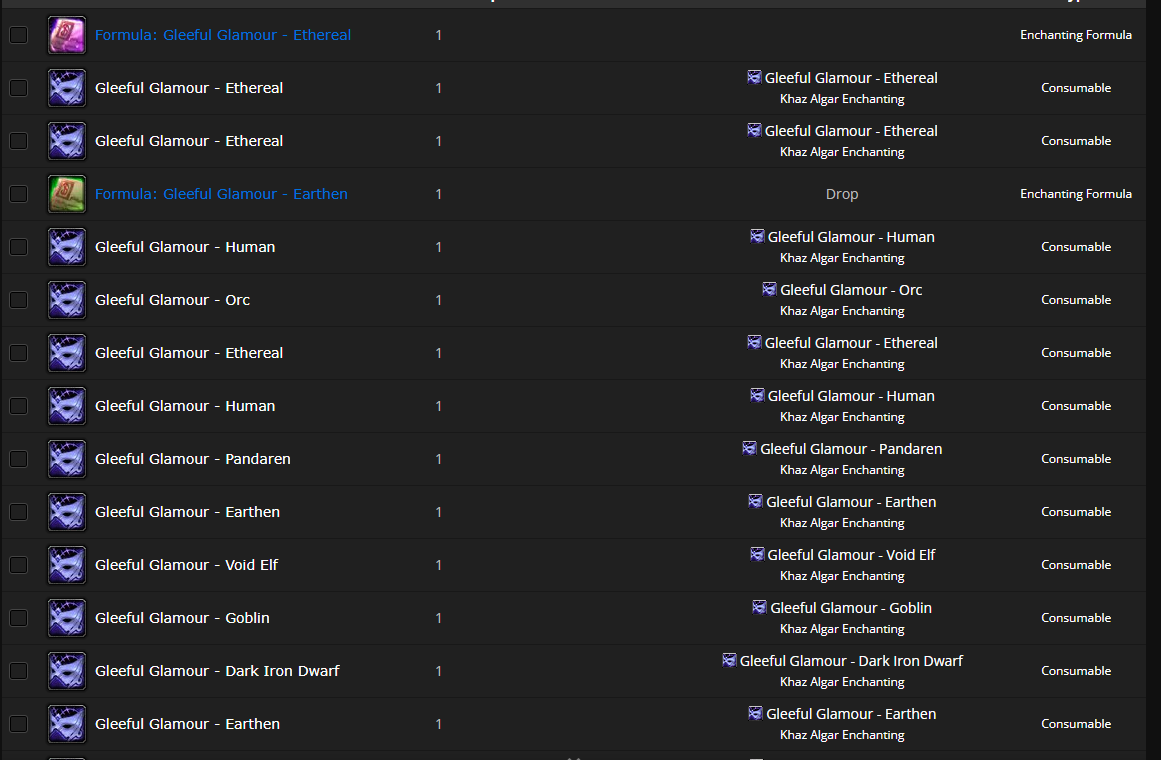Click Khaz Algar Enchanting under the Void Elf source
This screenshot has width=1161, height=760.
point(842,576)
